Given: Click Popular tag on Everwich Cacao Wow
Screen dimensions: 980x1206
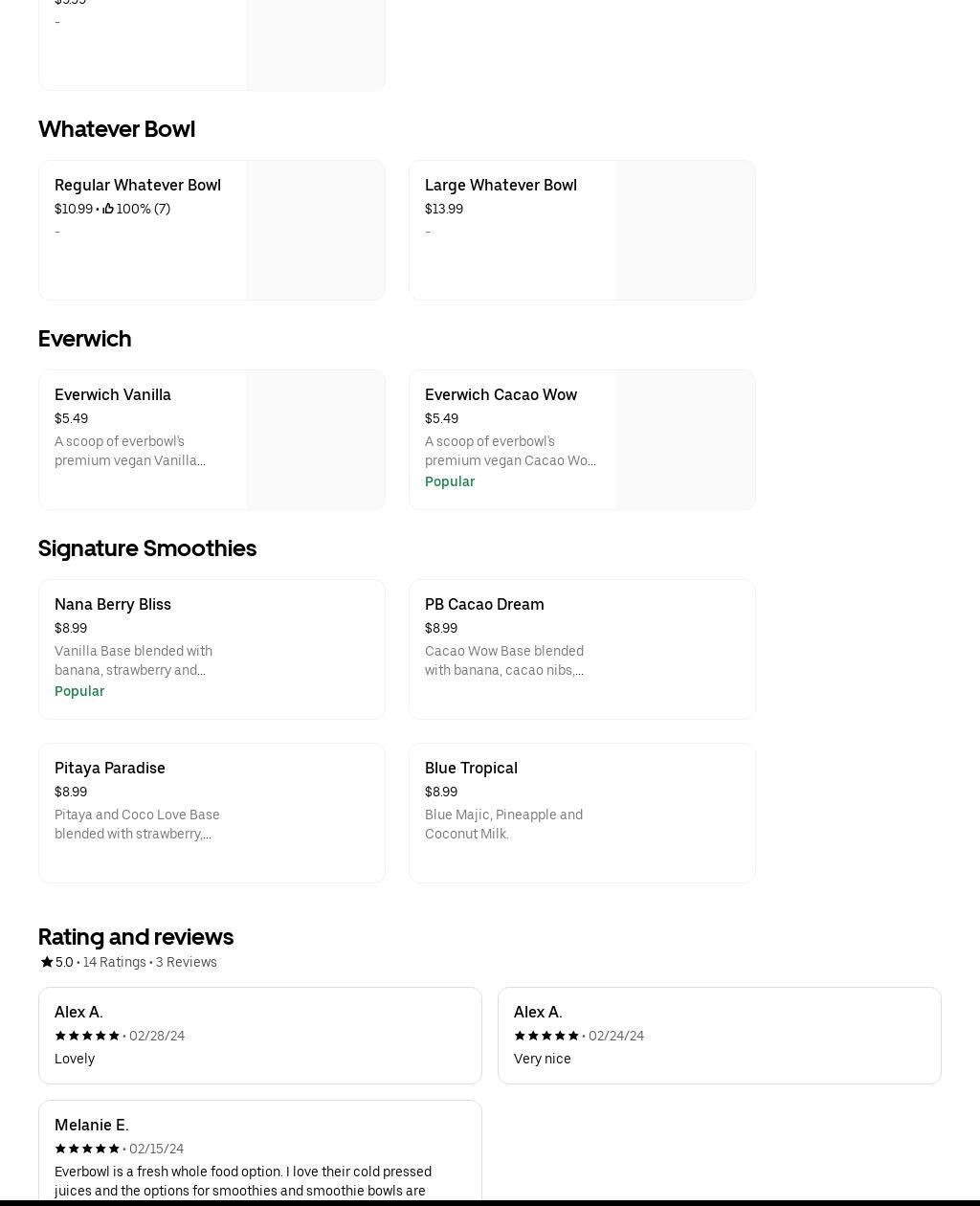Looking at the screenshot, I should (450, 481).
